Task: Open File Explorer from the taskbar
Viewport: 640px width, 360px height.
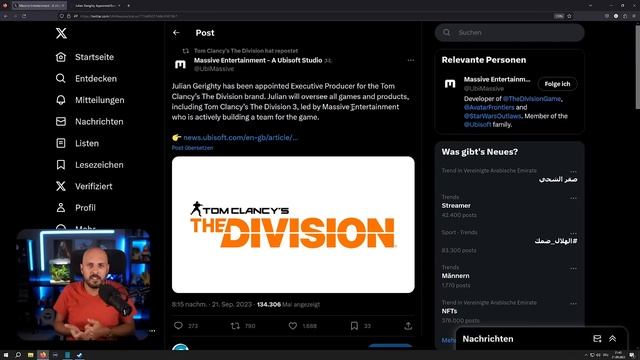Action: coord(31,355)
